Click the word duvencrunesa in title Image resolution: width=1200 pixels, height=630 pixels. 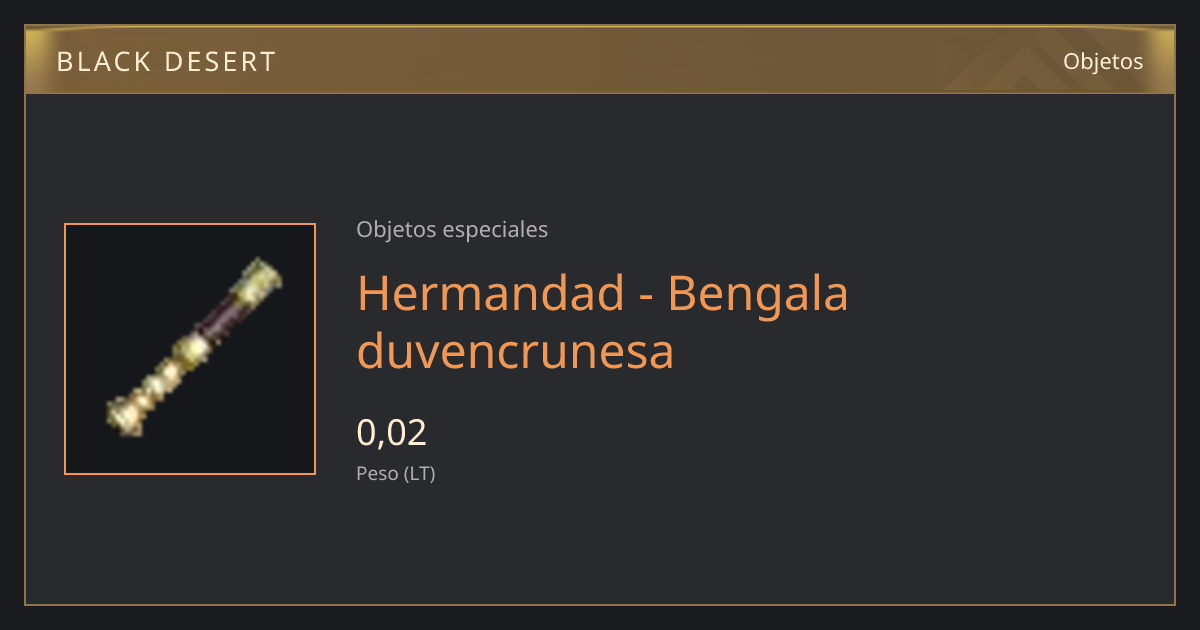point(515,352)
